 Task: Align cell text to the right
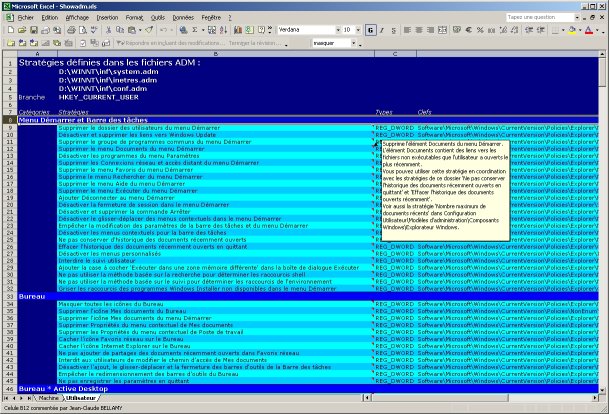[x=430, y=30]
